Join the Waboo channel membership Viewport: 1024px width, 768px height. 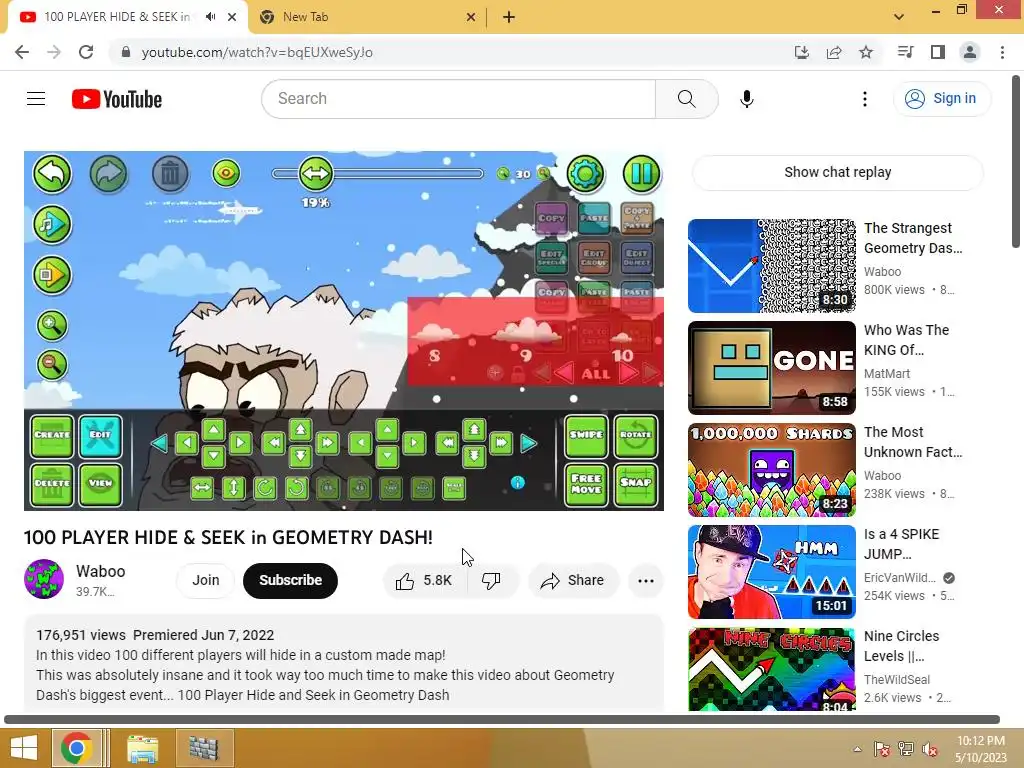[206, 581]
